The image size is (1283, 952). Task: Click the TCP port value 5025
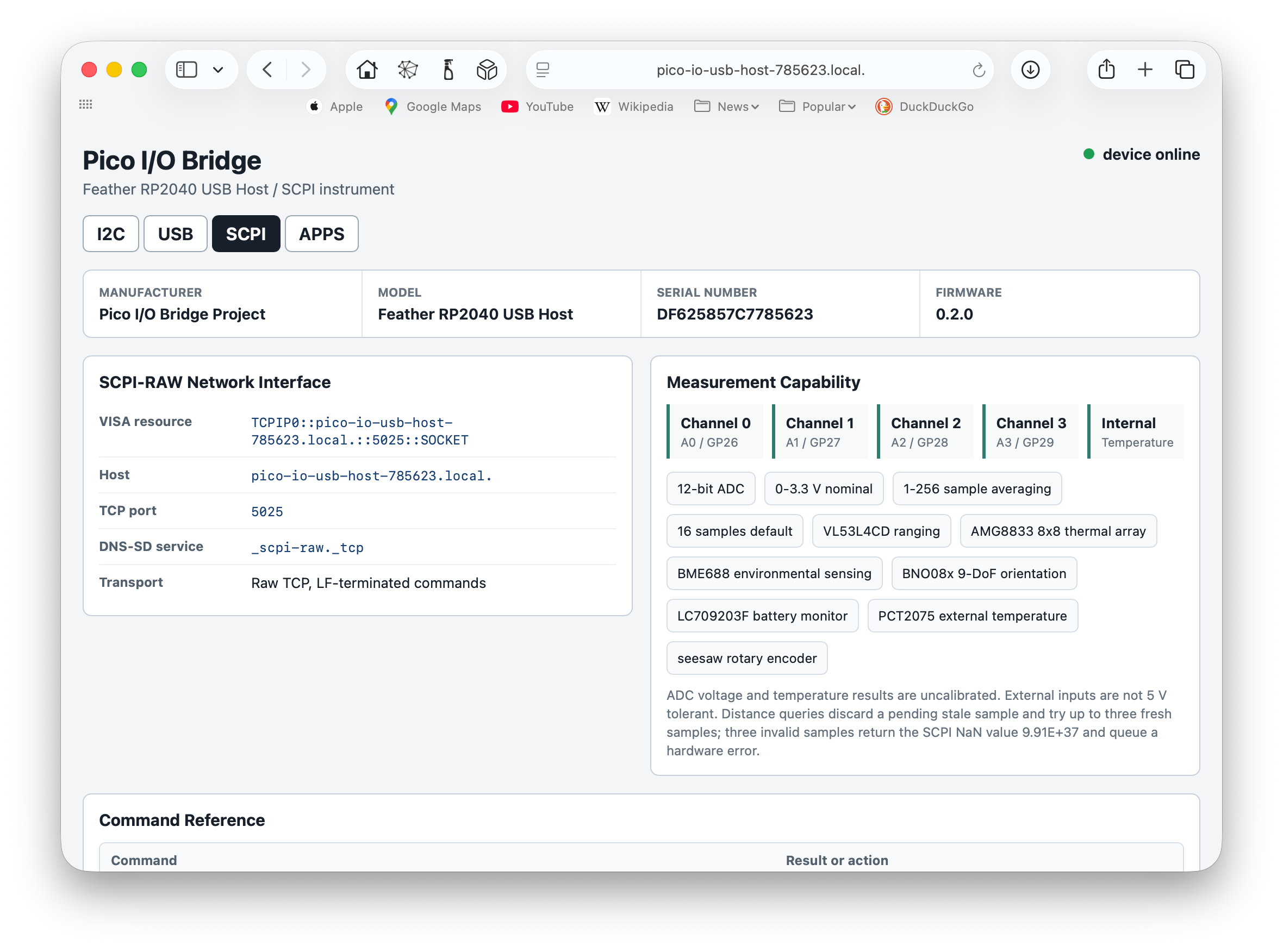pyautogui.click(x=267, y=512)
